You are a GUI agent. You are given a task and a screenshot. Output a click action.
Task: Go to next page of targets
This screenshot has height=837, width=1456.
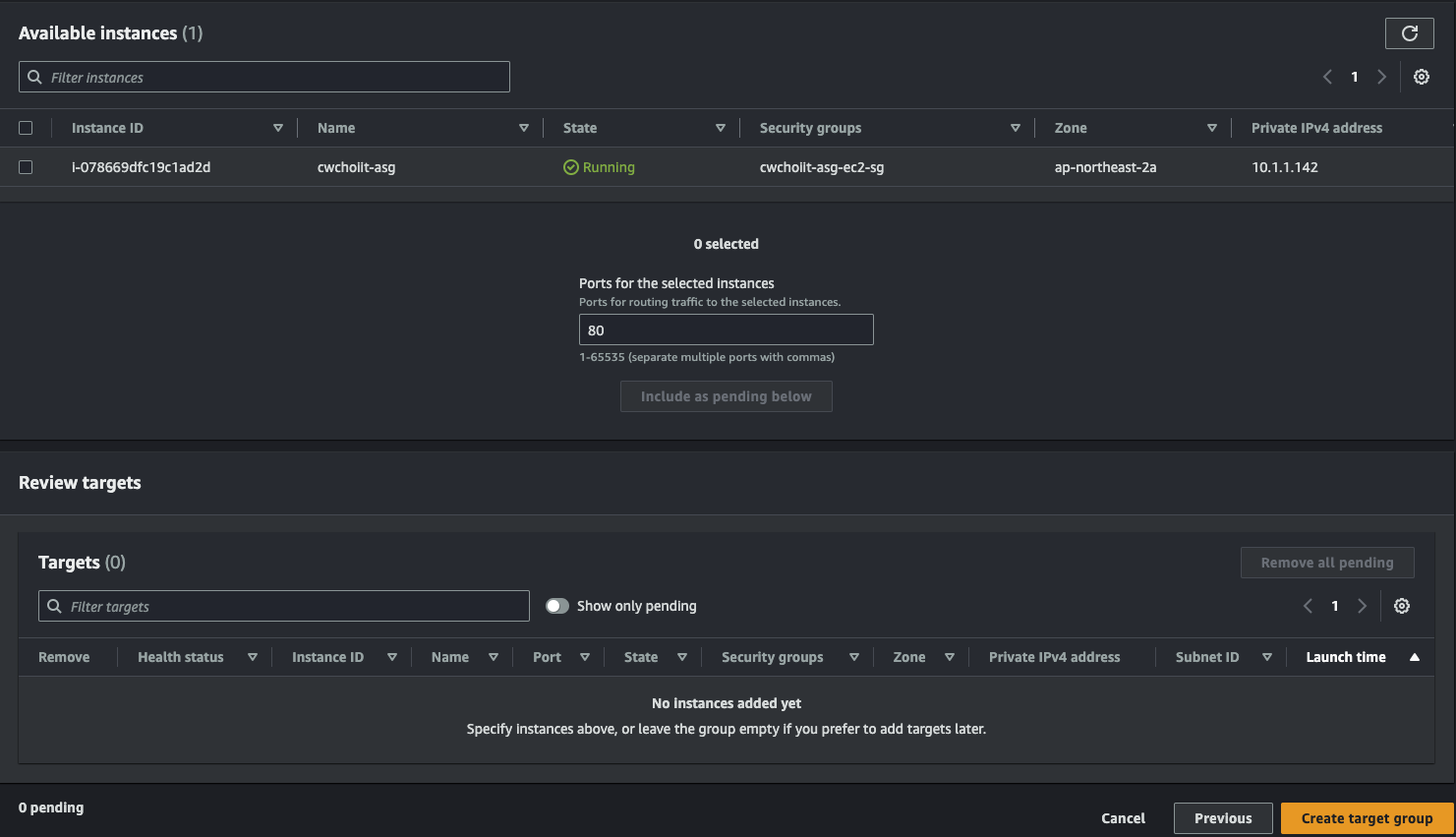pyautogui.click(x=1362, y=606)
